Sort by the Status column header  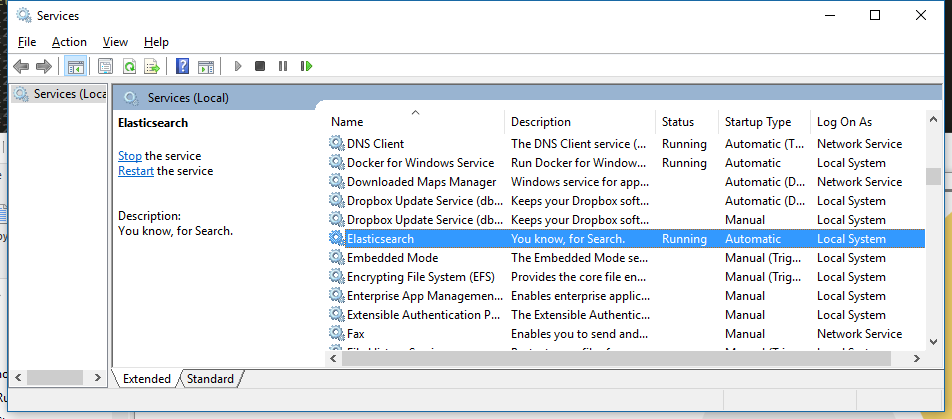(677, 122)
